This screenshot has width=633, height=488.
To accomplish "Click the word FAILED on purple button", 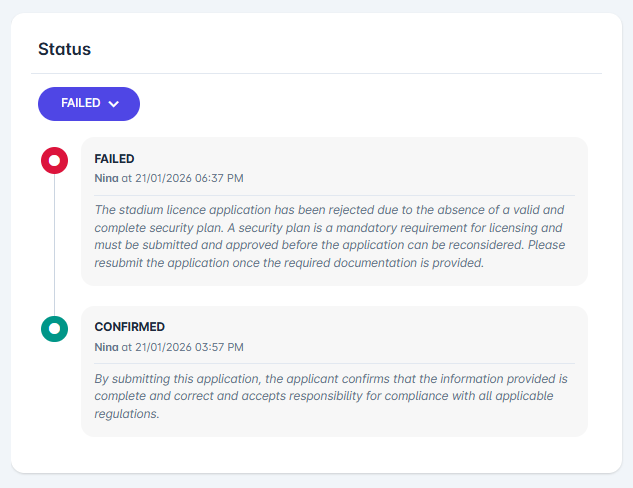I will [x=80, y=104].
